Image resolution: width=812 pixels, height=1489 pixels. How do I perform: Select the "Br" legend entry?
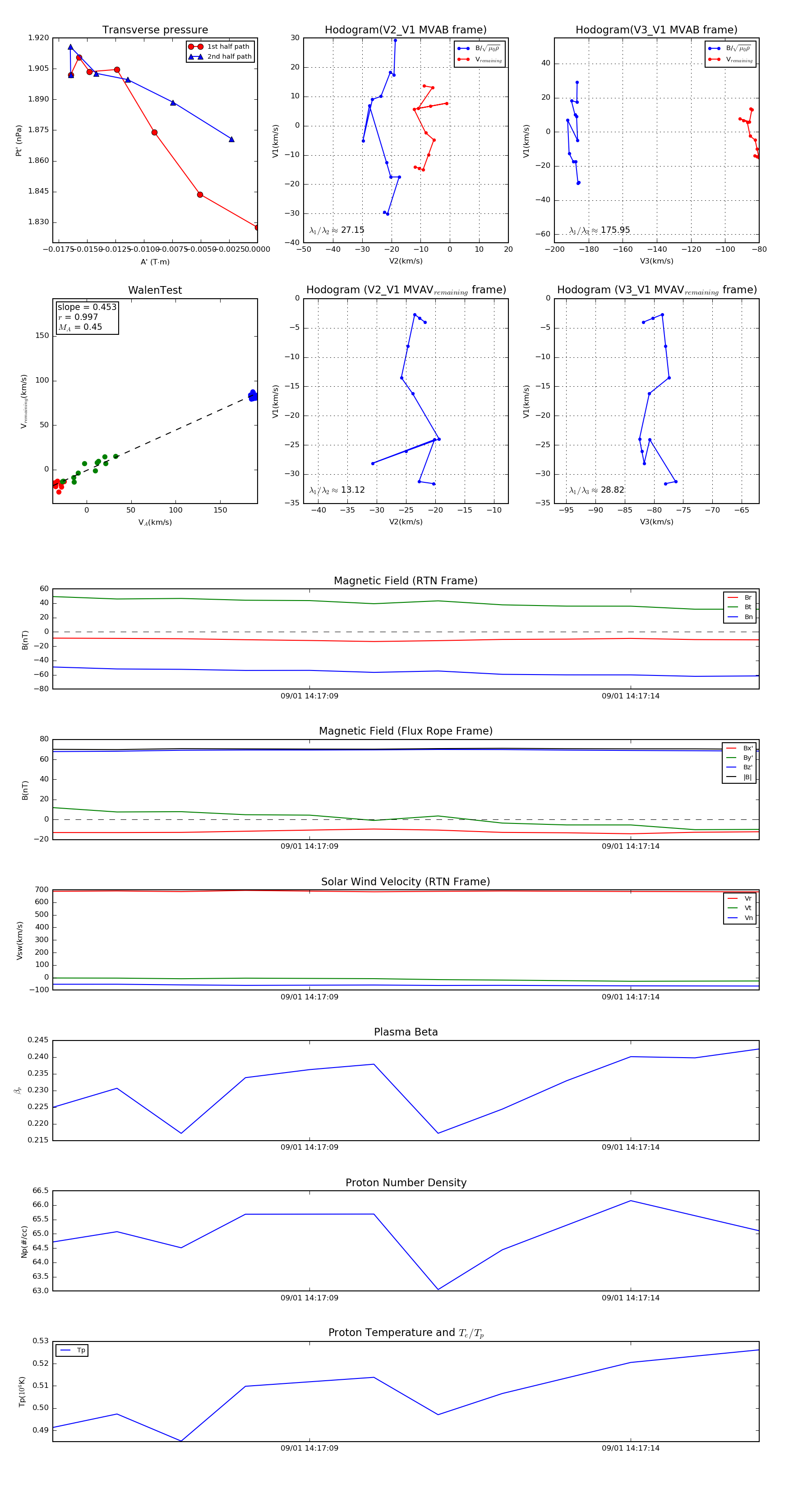tap(740, 598)
